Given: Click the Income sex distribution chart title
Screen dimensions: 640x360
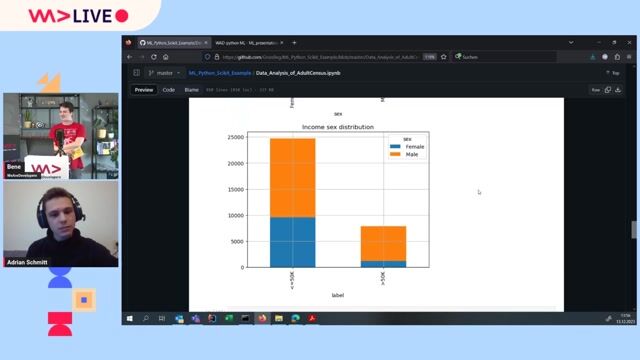Looking at the screenshot, I should pos(338,127).
